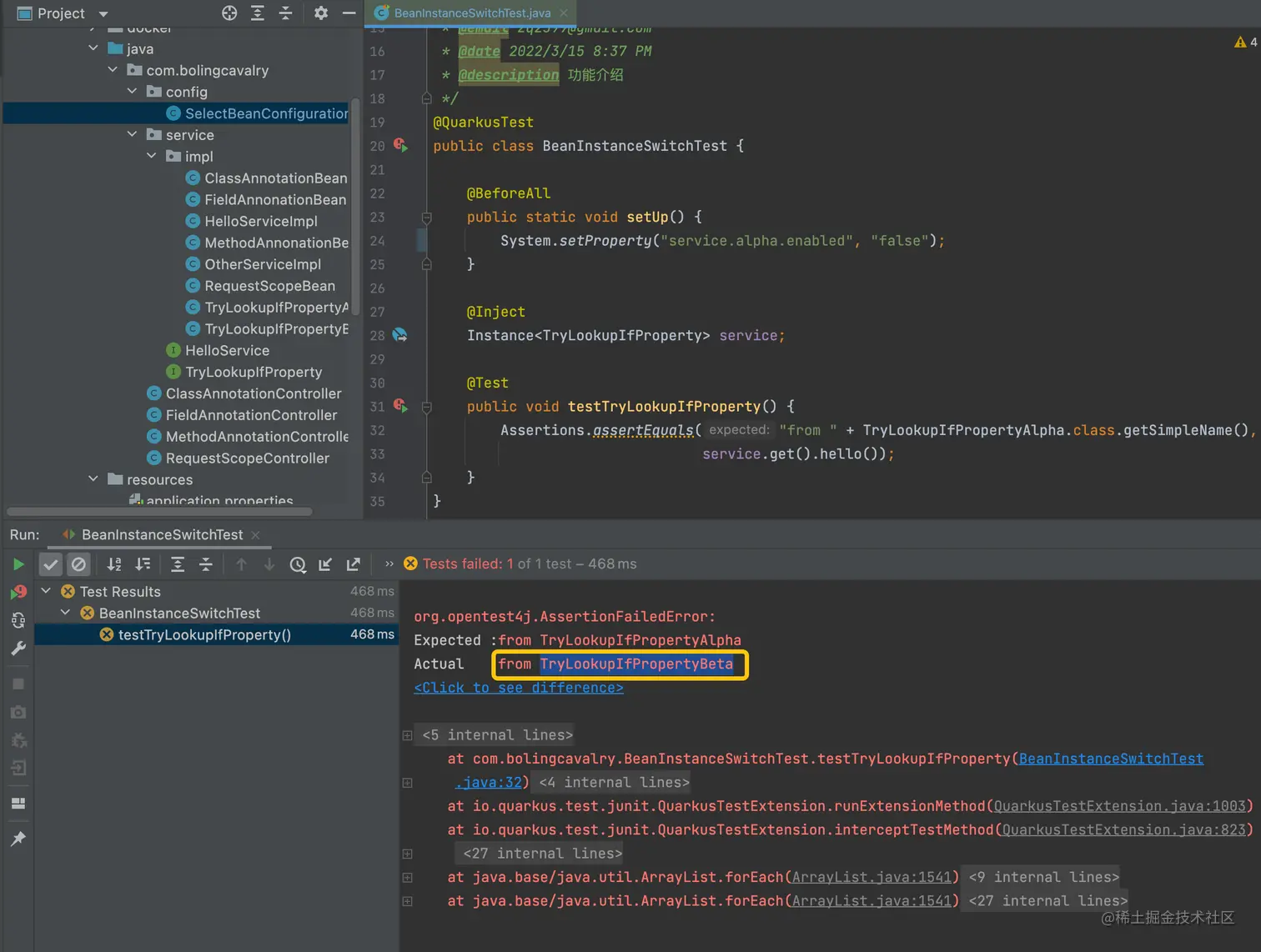The image size is (1261, 952).
Task: Expand all test results
Action: coord(178,564)
